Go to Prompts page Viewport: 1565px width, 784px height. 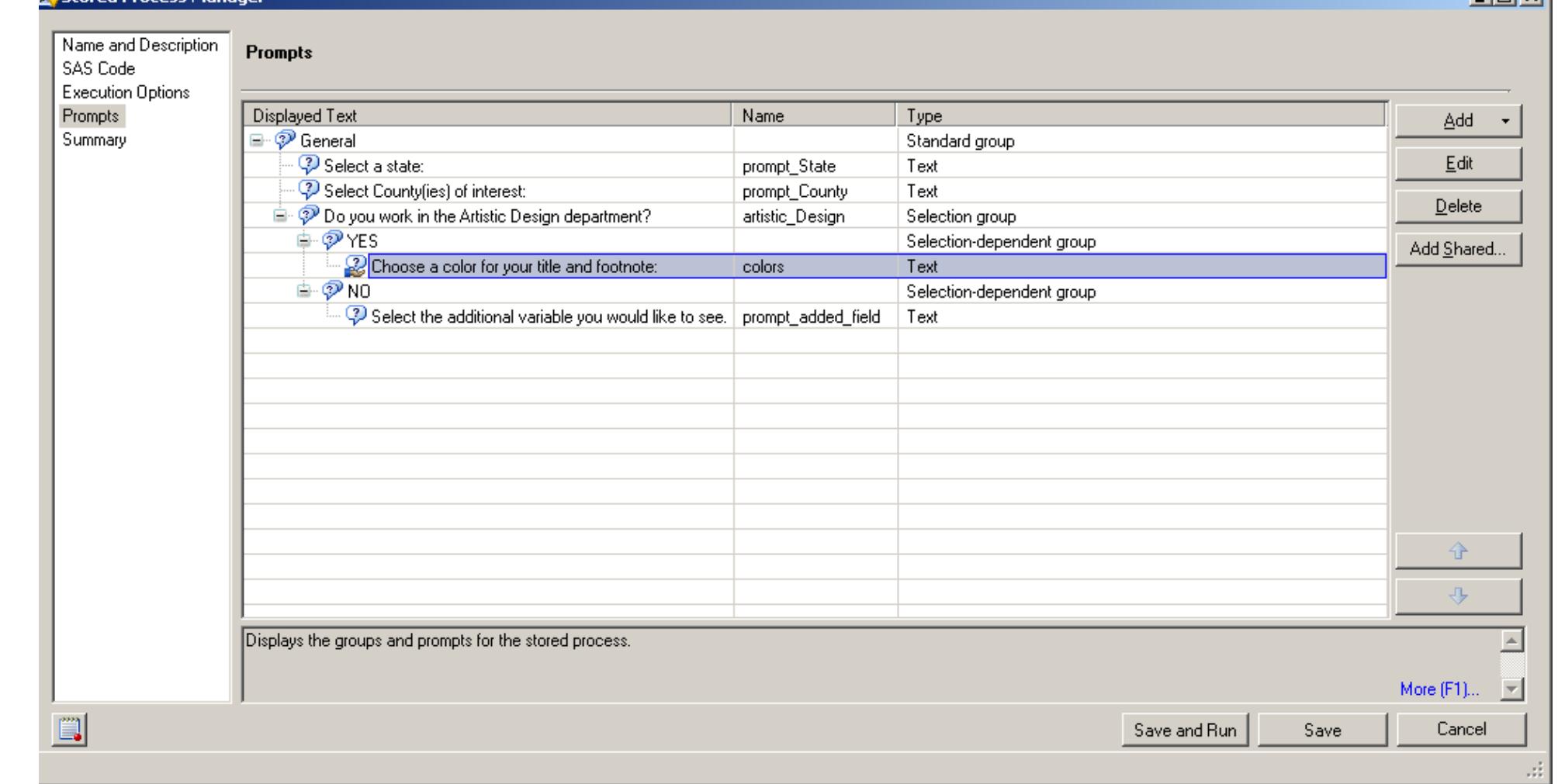click(91, 116)
